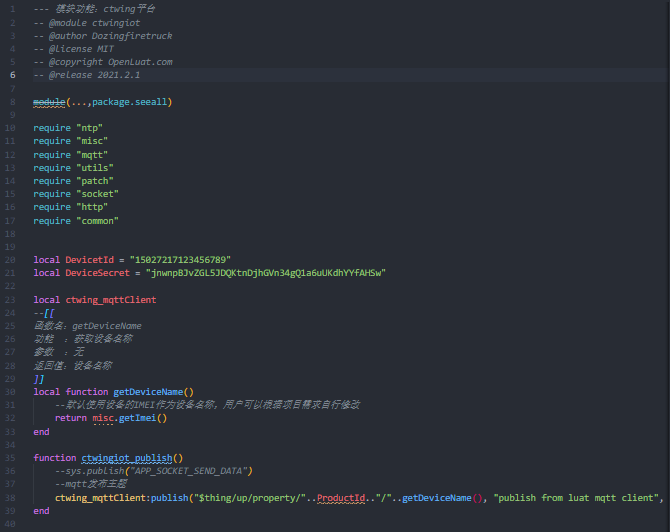Select the "mqtt" require string

coord(92,155)
